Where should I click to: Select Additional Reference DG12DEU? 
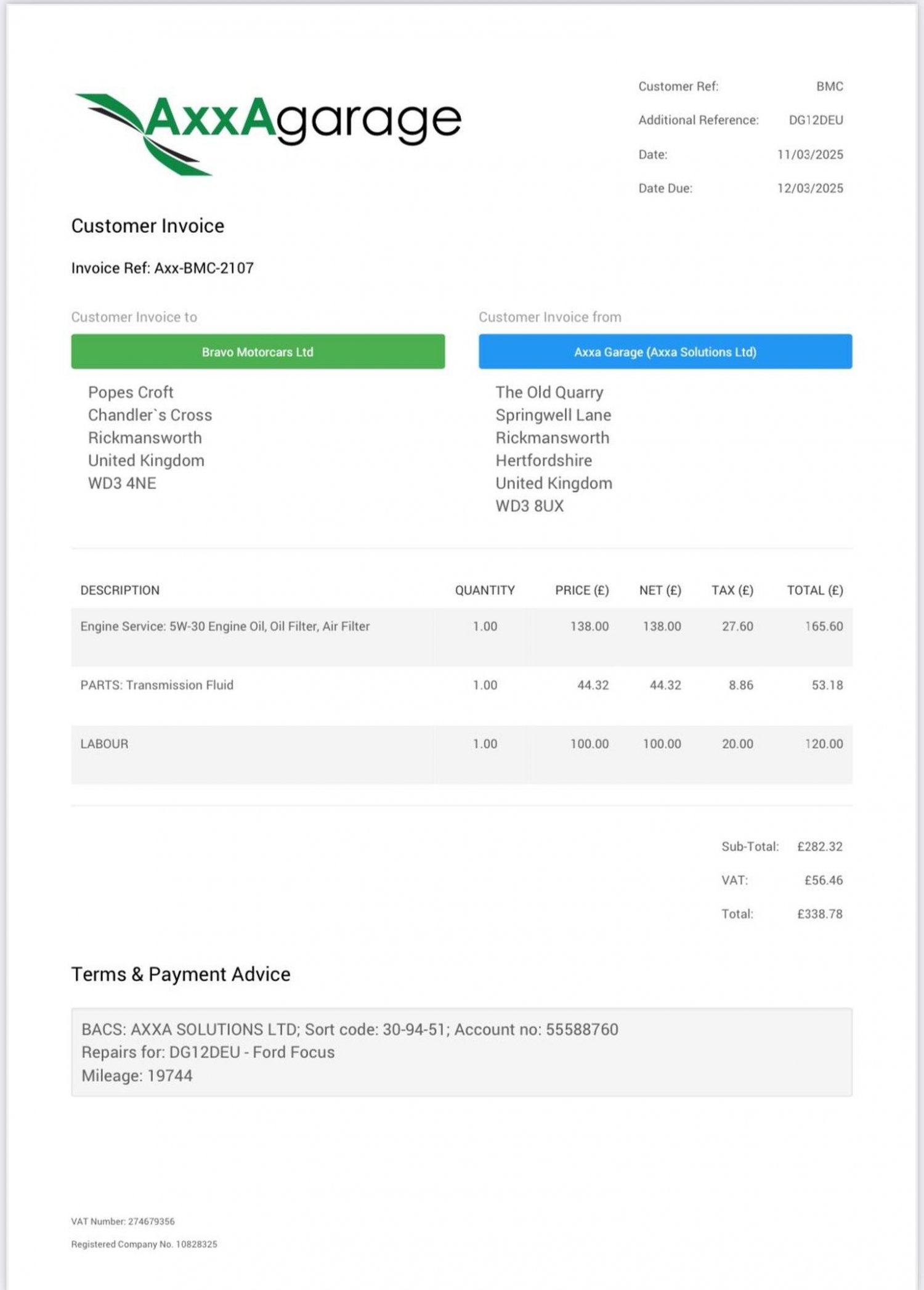(x=816, y=120)
